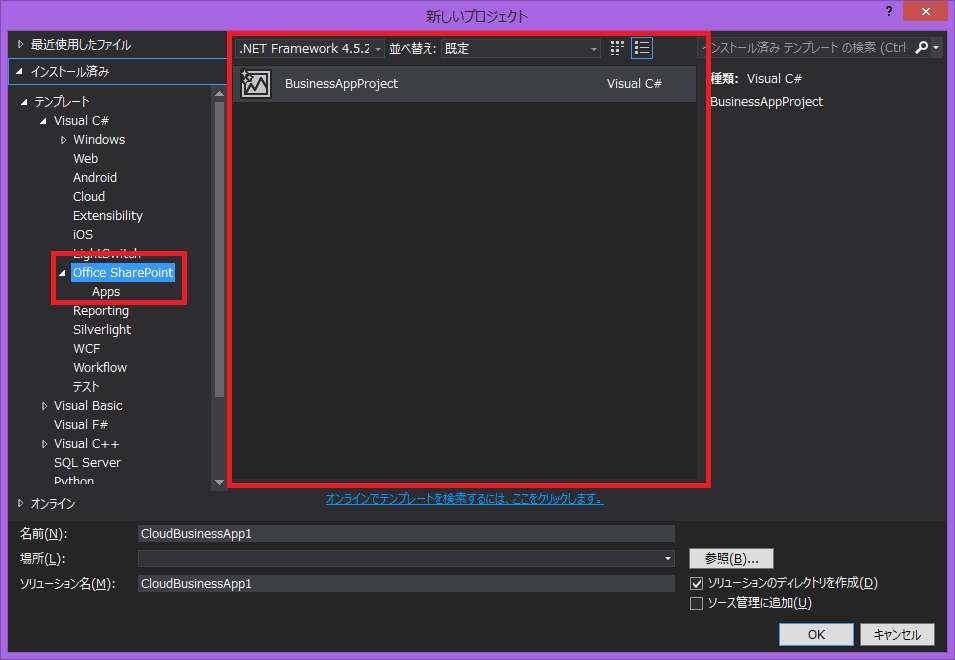
Task: Switch to small icons view
Action: click(617, 48)
